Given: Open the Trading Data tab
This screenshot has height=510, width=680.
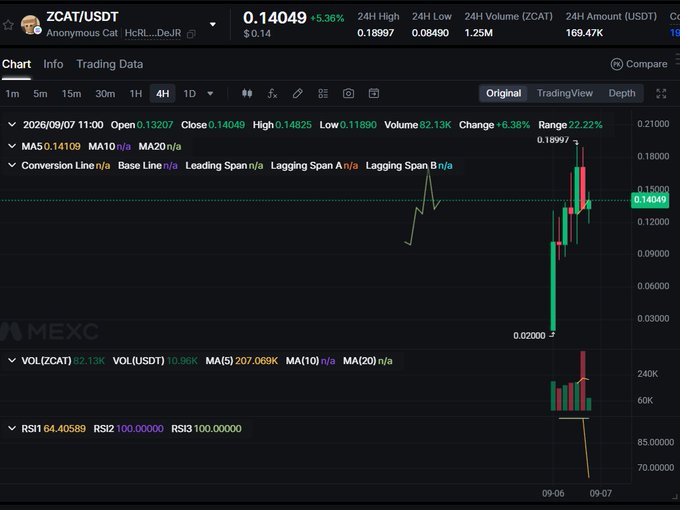Looking at the screenshot, I should click(x=110, y=64).
